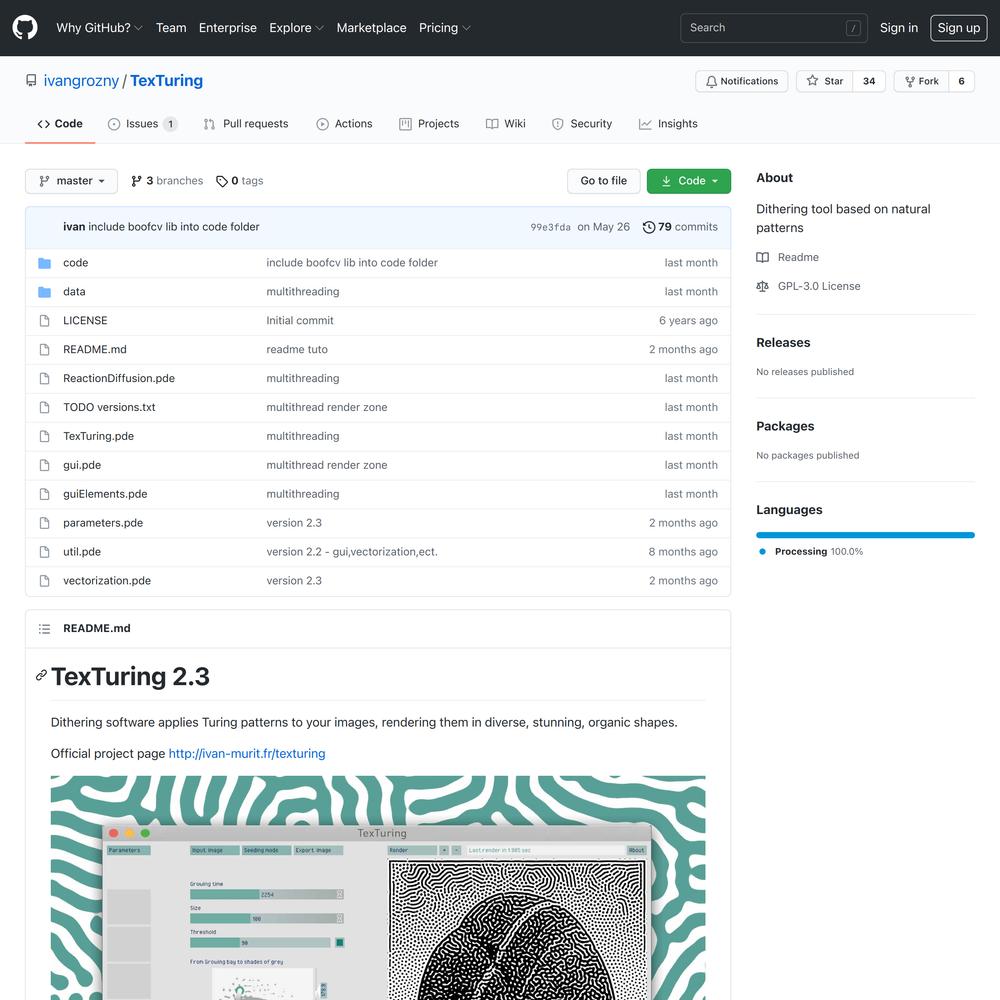Click the ReactionDiffusion.pde file icon
The height and width of the screenshot is (1000, 1000).
coord(44,378)
